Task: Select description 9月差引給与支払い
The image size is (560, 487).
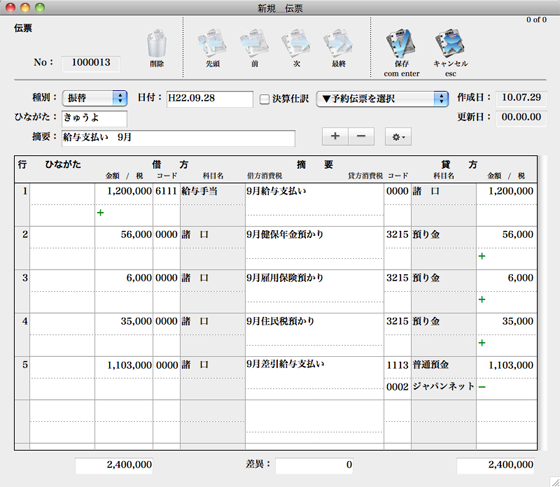Action: 285,364
